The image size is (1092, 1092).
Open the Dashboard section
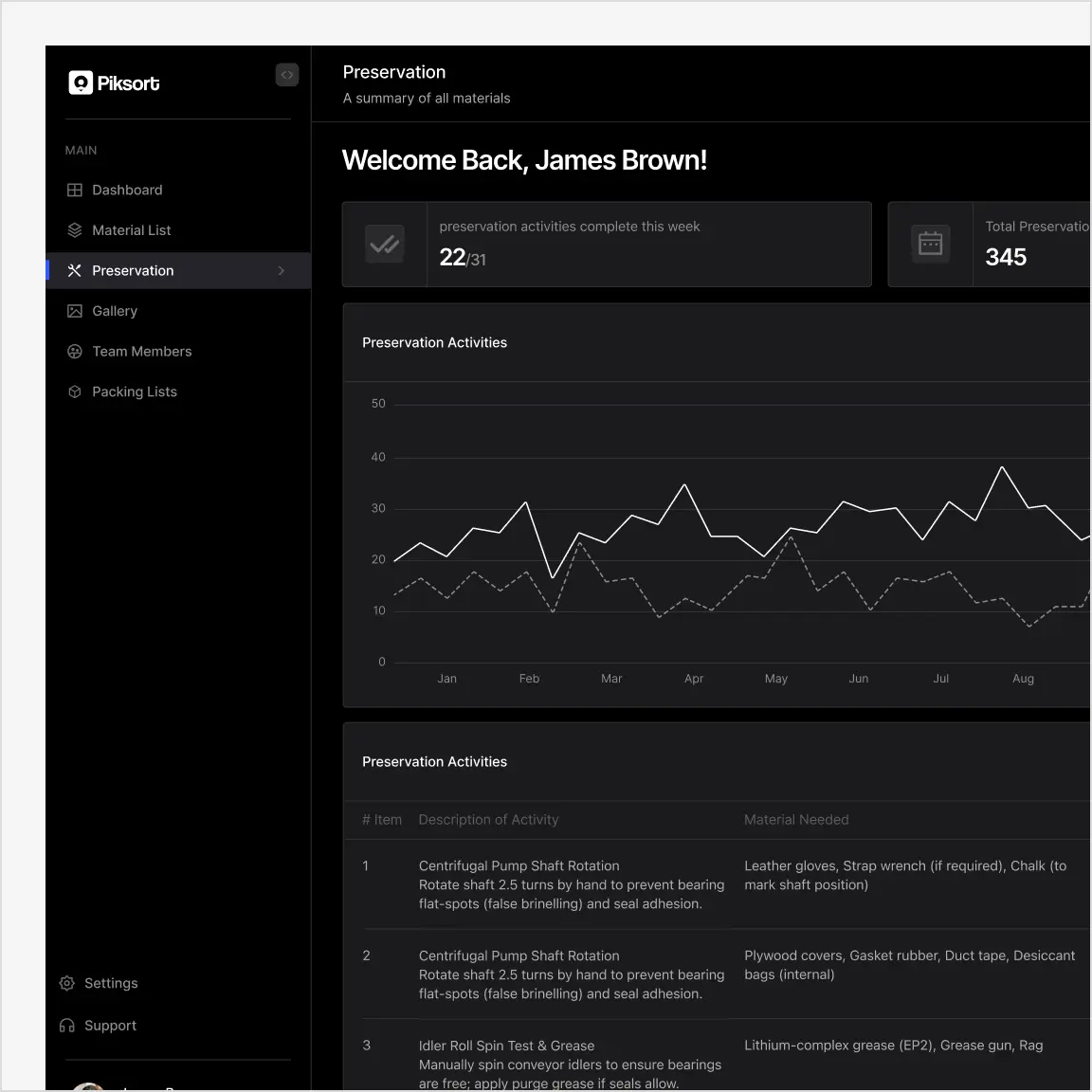tap(127, 190)
